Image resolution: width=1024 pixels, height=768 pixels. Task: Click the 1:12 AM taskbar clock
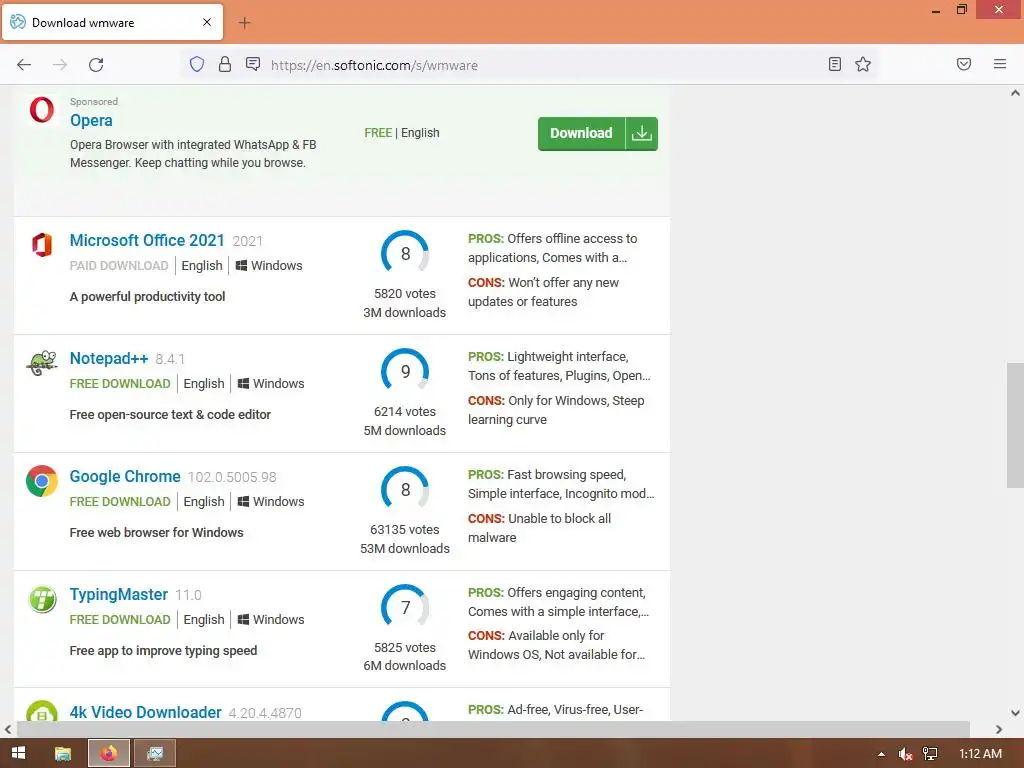click(x=980, y=754)
